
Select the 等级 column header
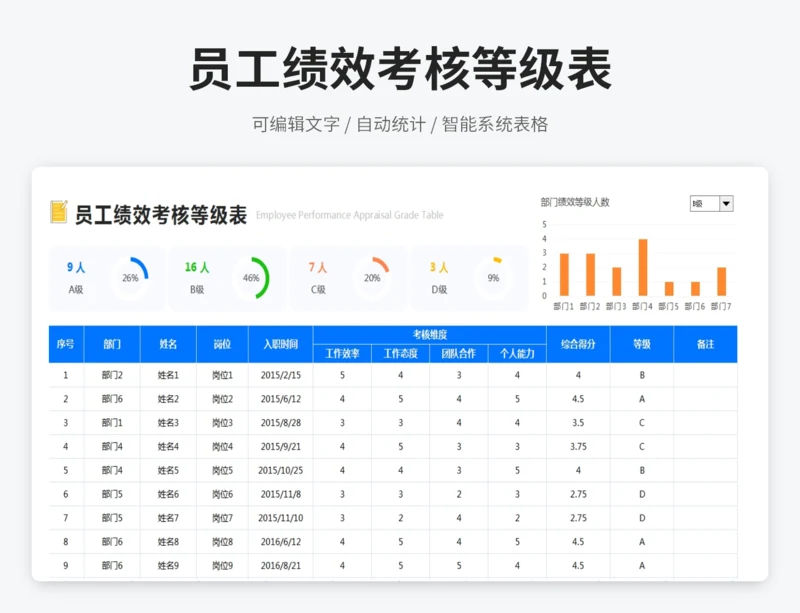(642, 344)
